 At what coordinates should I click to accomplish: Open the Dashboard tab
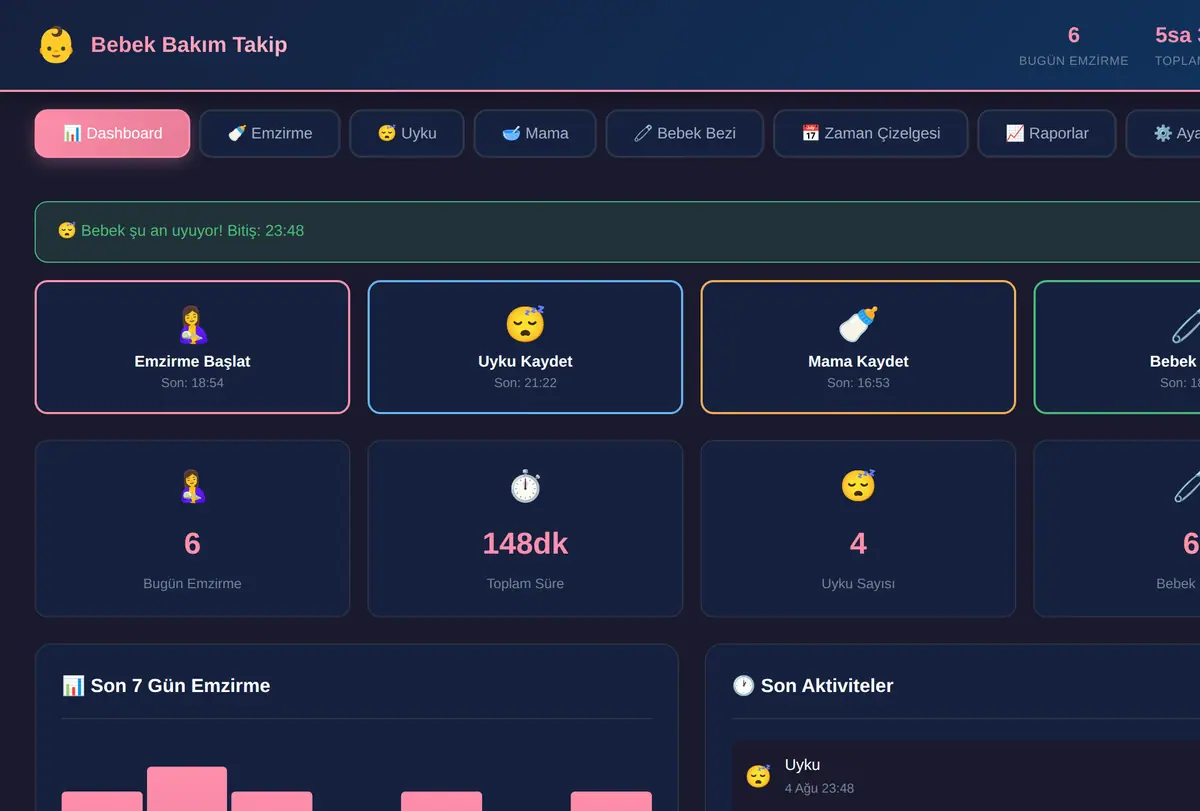point(112,133)
